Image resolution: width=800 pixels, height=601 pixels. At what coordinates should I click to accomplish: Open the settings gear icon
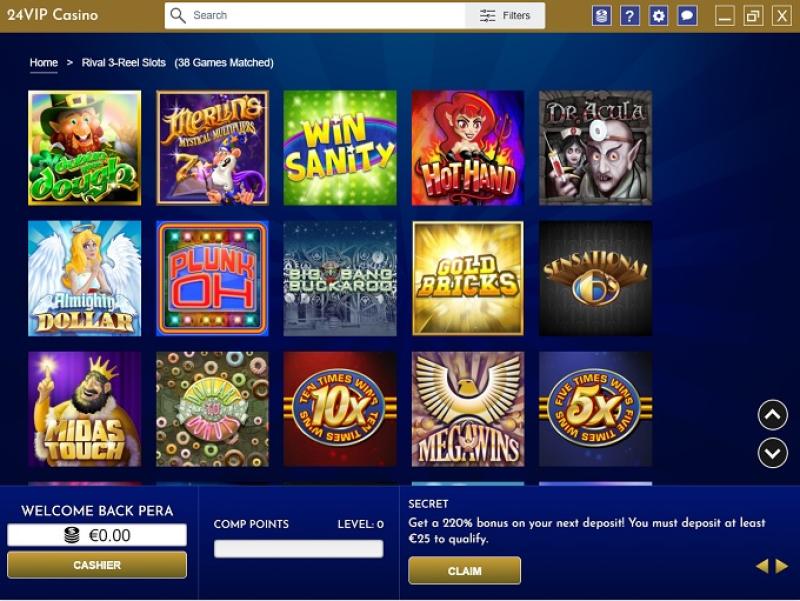coord(659,16)
